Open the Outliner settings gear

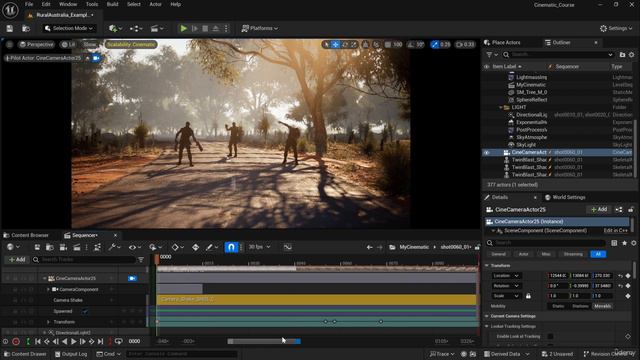click(631, 54)
